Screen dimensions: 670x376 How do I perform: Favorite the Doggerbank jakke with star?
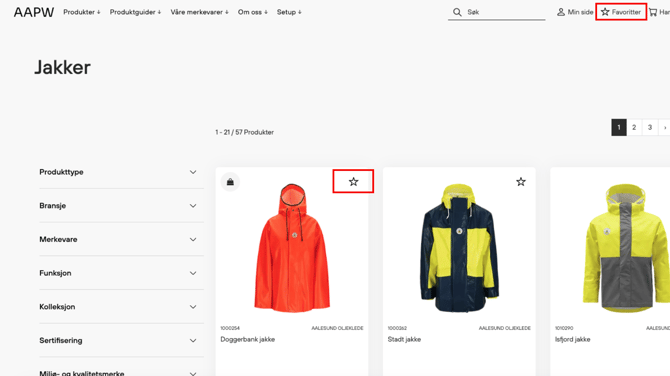(x=353, y=182)
